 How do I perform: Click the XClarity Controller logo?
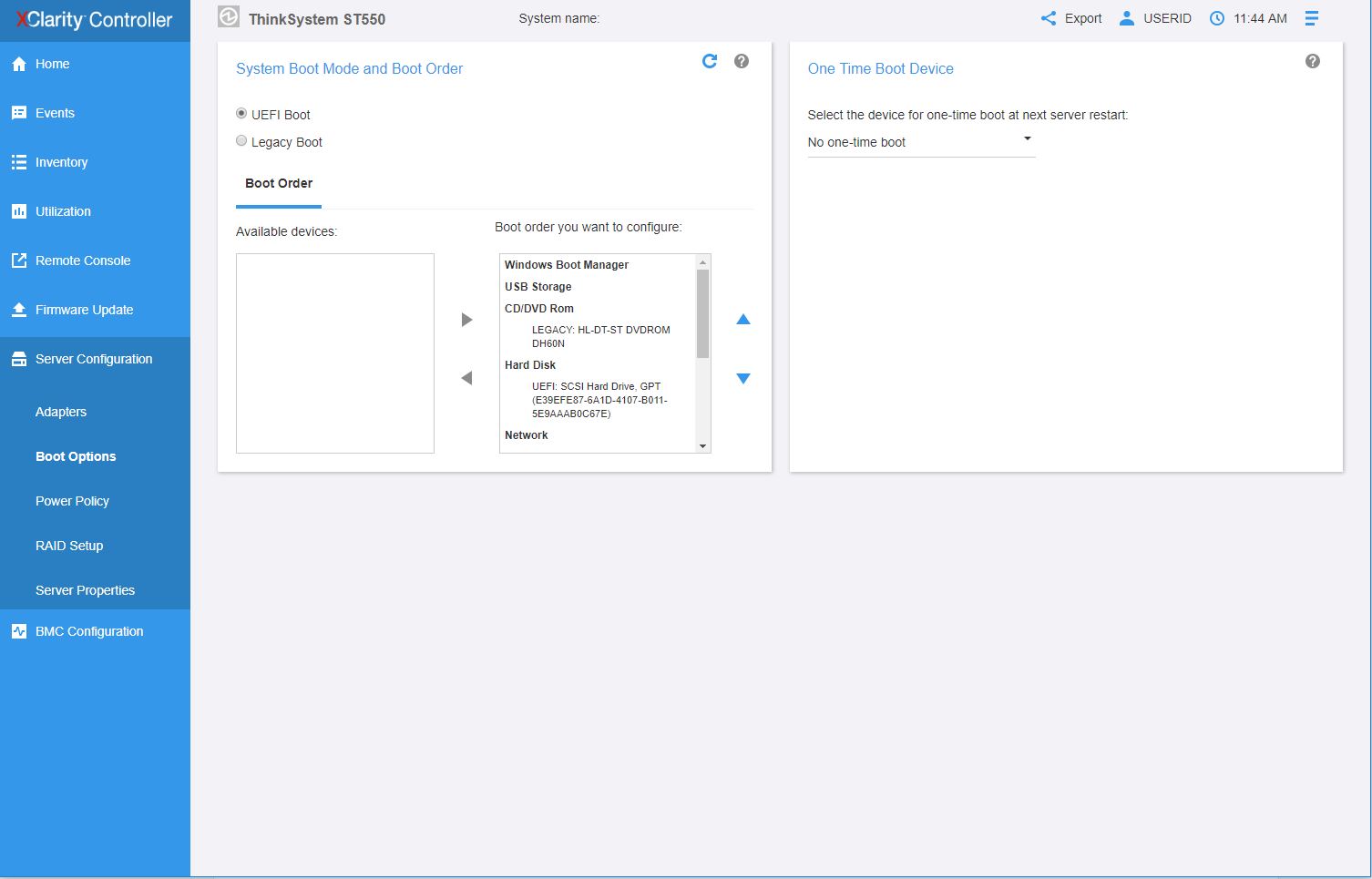(94, 20)
